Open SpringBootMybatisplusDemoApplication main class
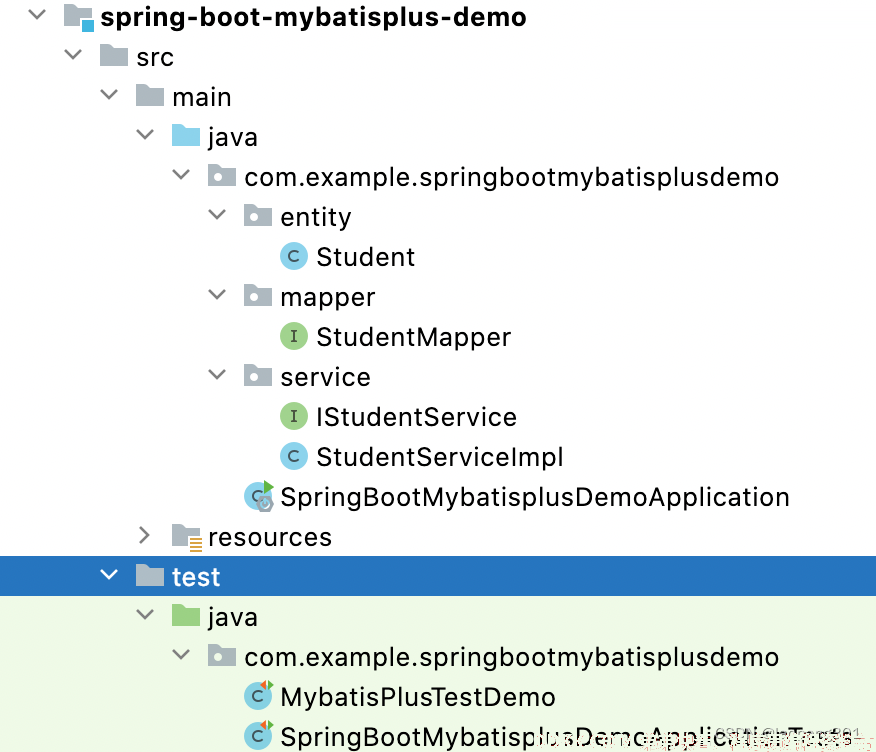The image size is (876, 752). pos(535,498)
